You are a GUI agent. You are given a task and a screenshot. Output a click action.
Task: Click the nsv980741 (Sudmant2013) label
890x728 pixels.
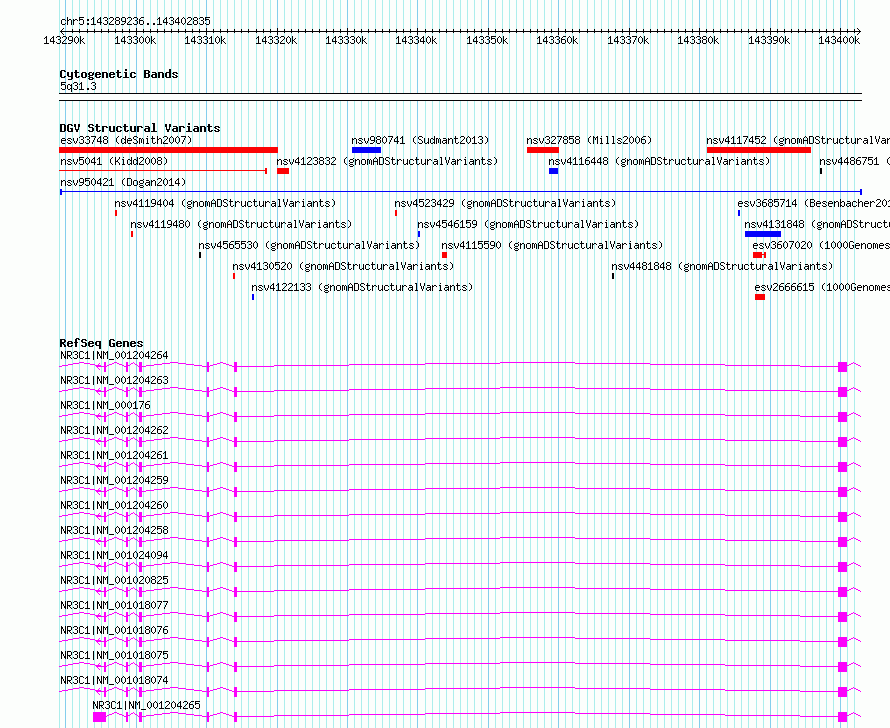coord(420,140)
